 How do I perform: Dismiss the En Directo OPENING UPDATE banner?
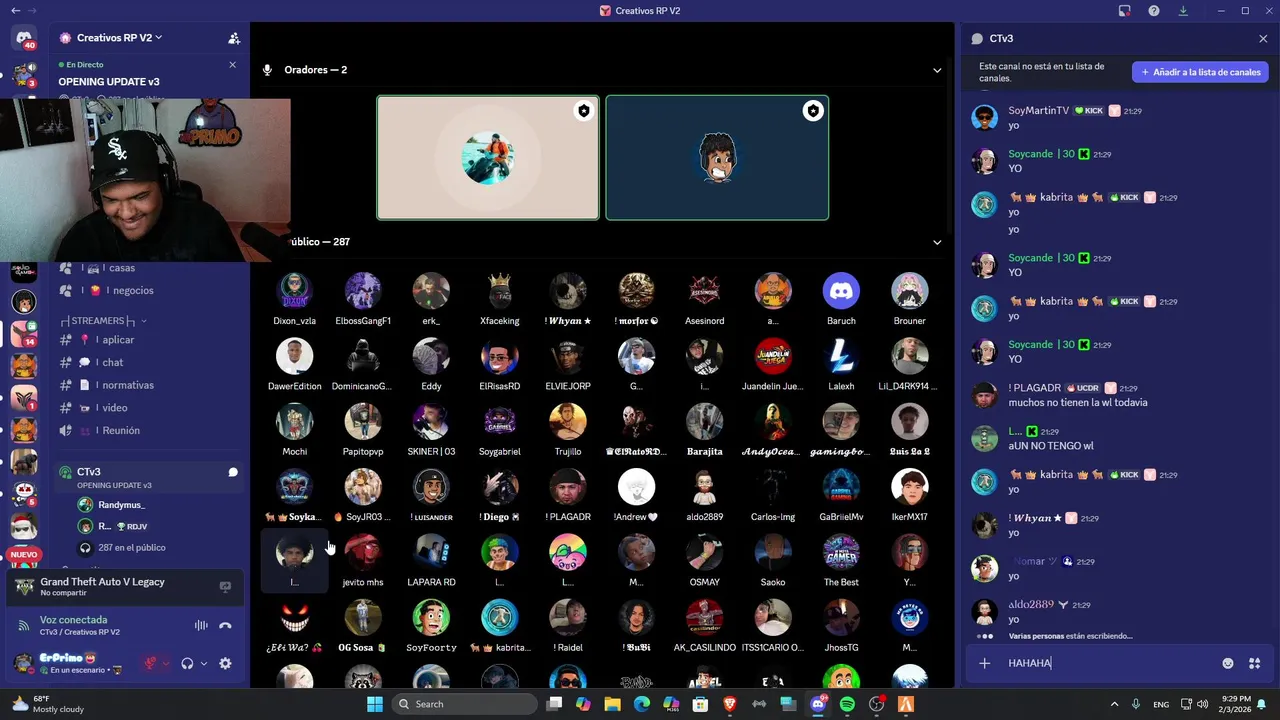coord(232,65)
